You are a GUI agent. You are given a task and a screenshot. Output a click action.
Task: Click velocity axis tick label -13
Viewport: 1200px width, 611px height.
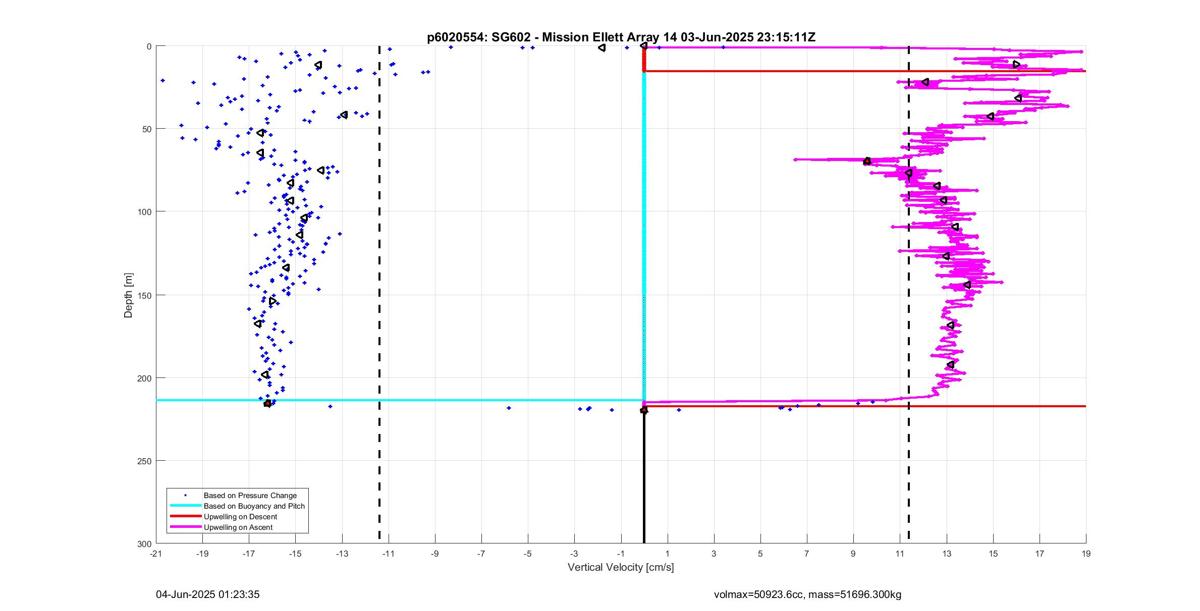[342, 553]
